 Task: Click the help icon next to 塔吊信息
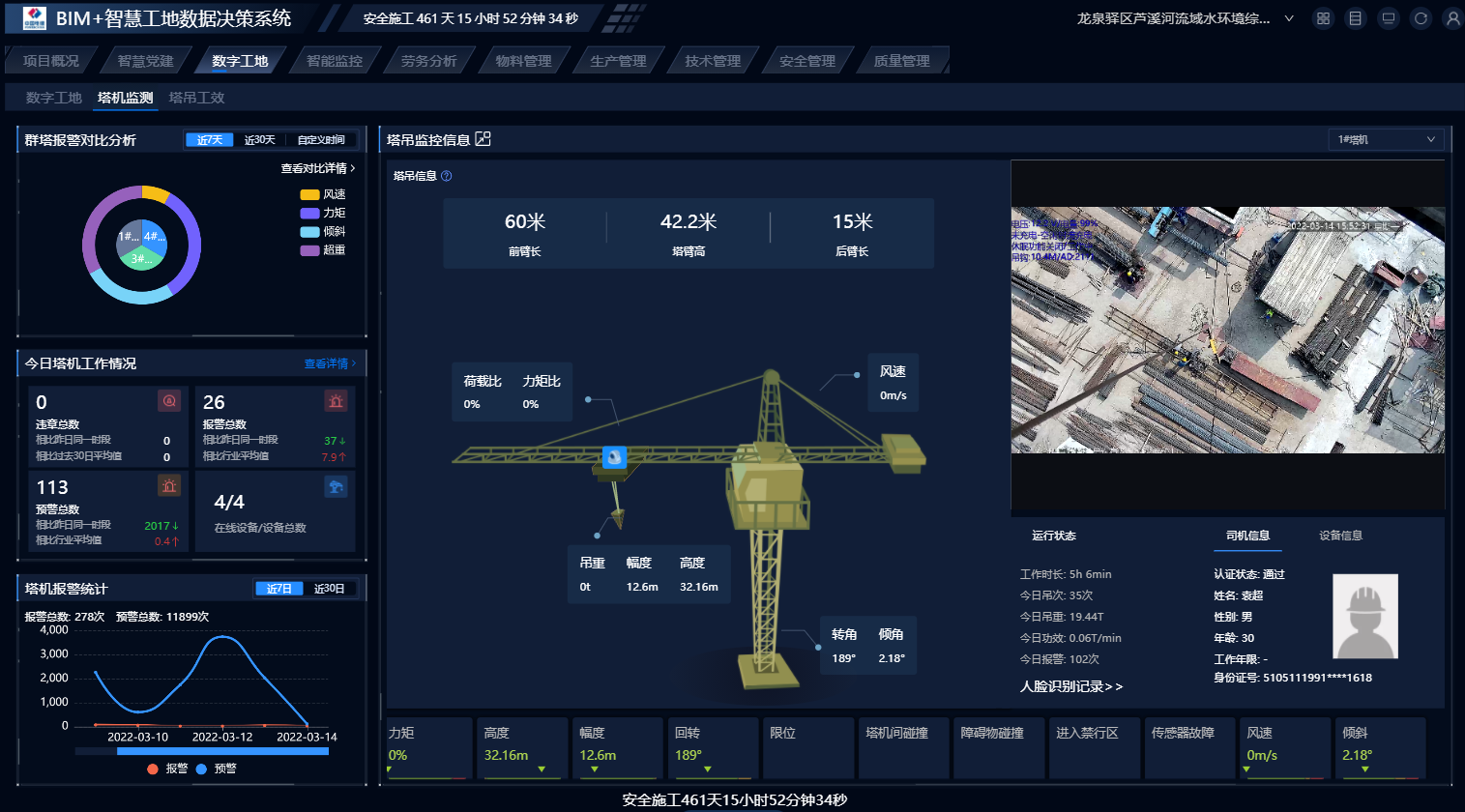446,176
